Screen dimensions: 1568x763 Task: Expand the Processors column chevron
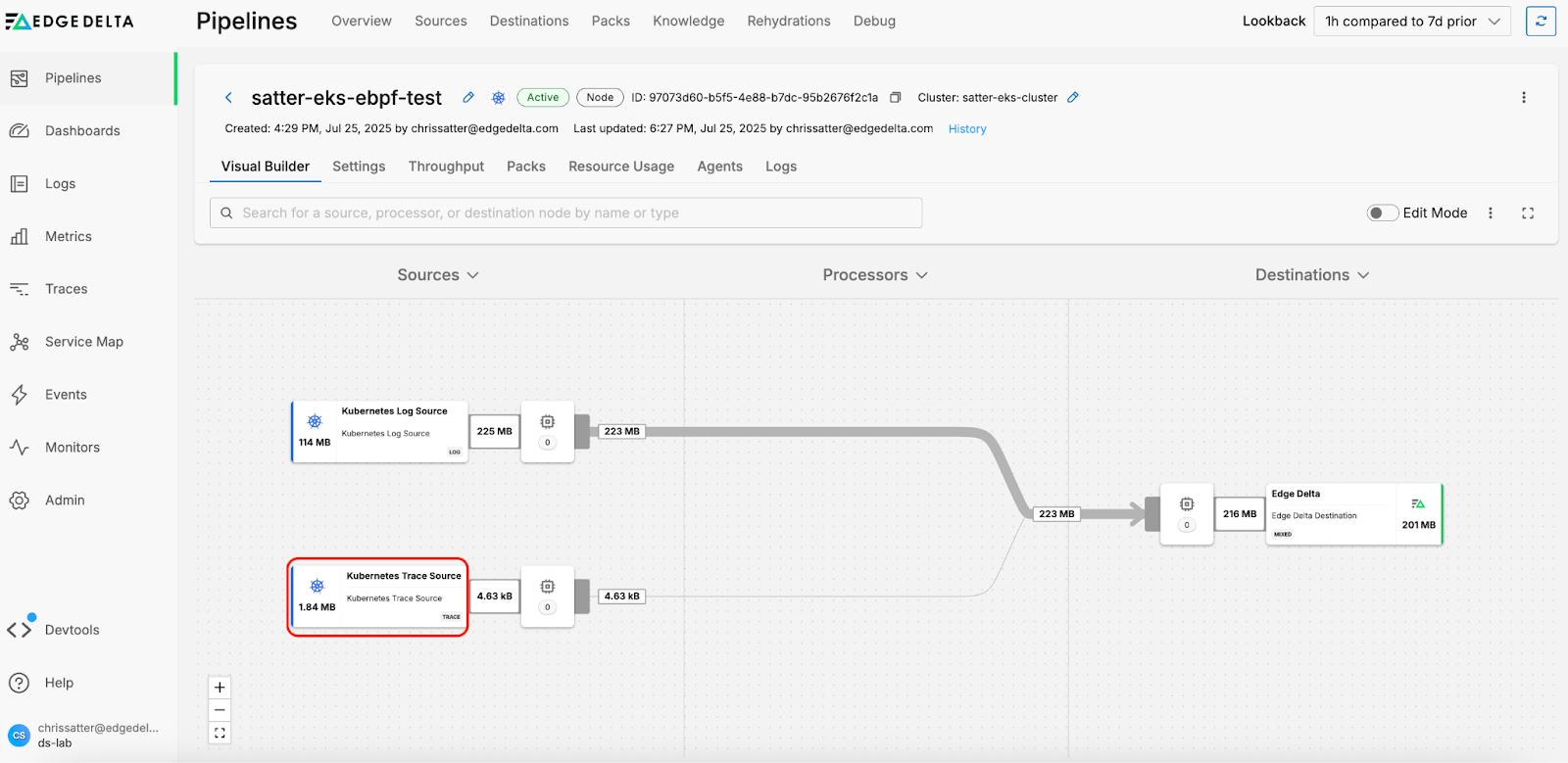click(921, 275)
